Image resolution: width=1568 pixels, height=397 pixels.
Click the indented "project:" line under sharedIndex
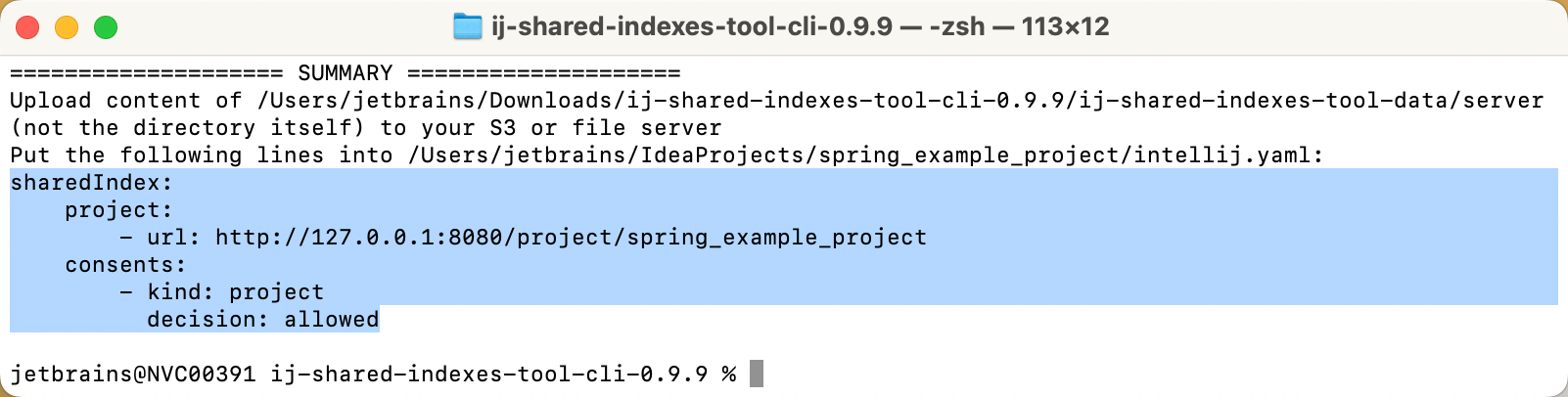(x=118, y=210)
